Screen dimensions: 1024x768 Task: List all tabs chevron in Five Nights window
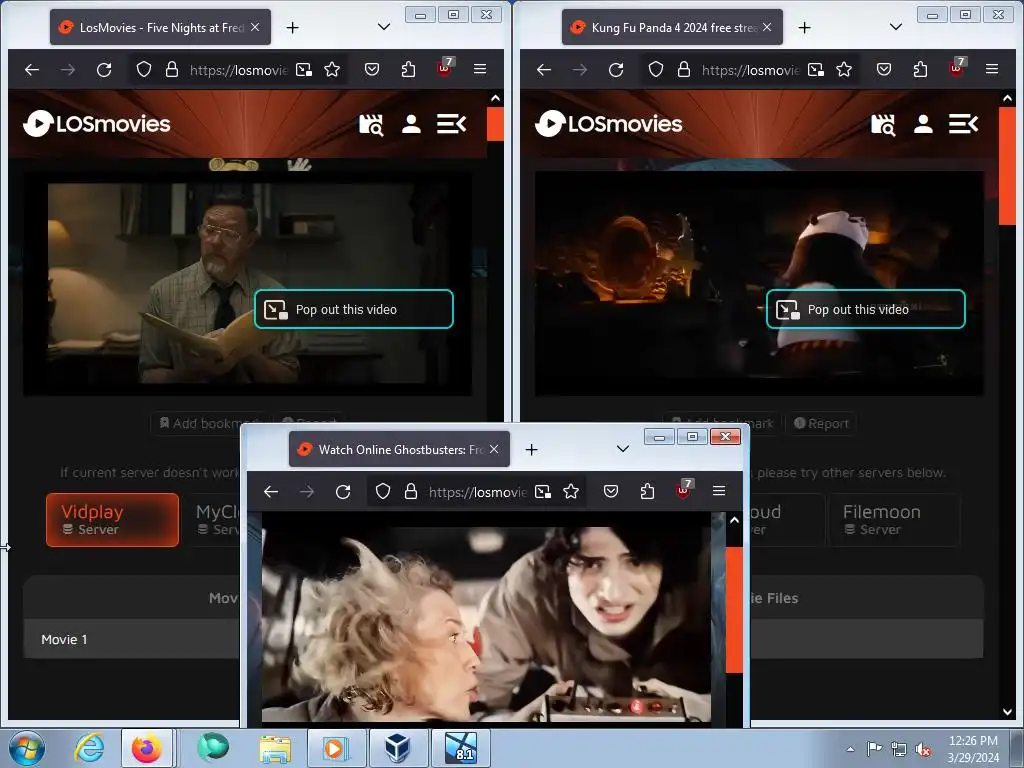pyautogui.click(x=384, y=27)
